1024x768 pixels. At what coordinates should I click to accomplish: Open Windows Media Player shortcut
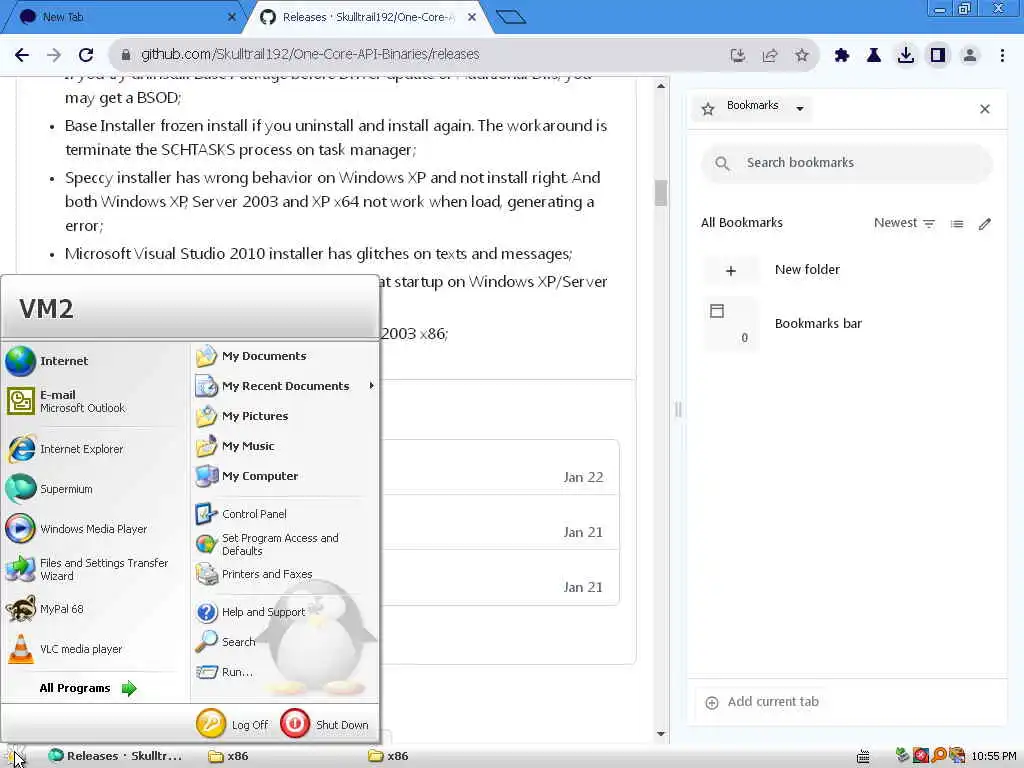click(91, 529)
